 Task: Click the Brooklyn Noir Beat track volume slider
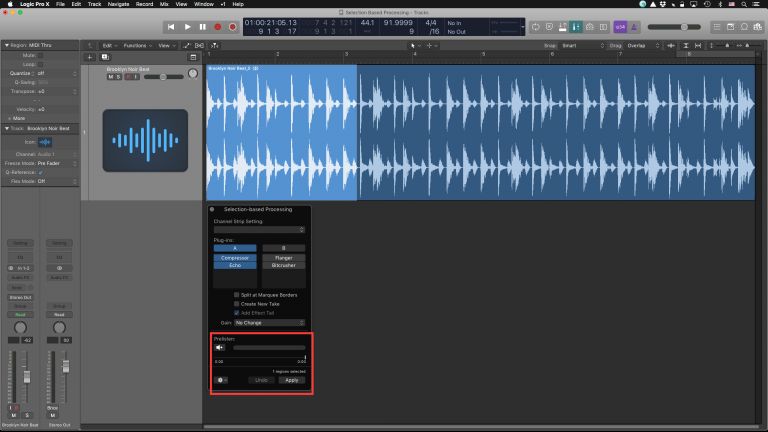point(164,77)
